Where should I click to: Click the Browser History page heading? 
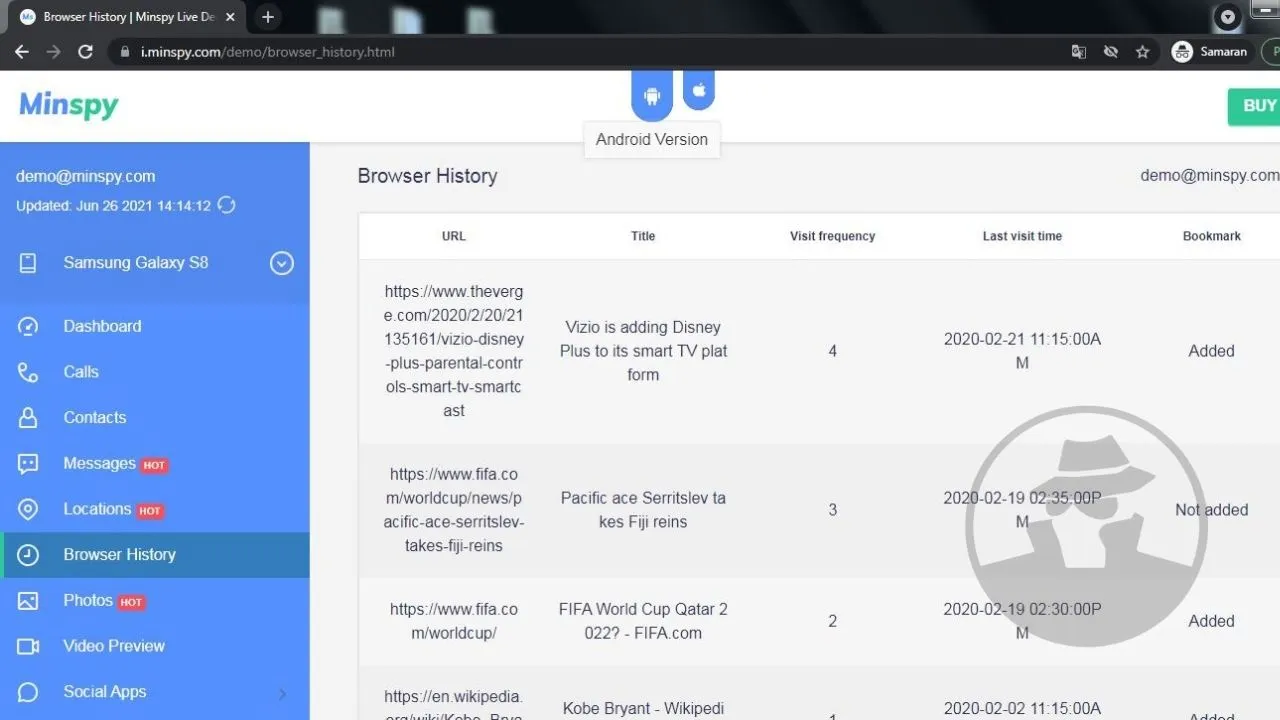[x=428, y=176]
